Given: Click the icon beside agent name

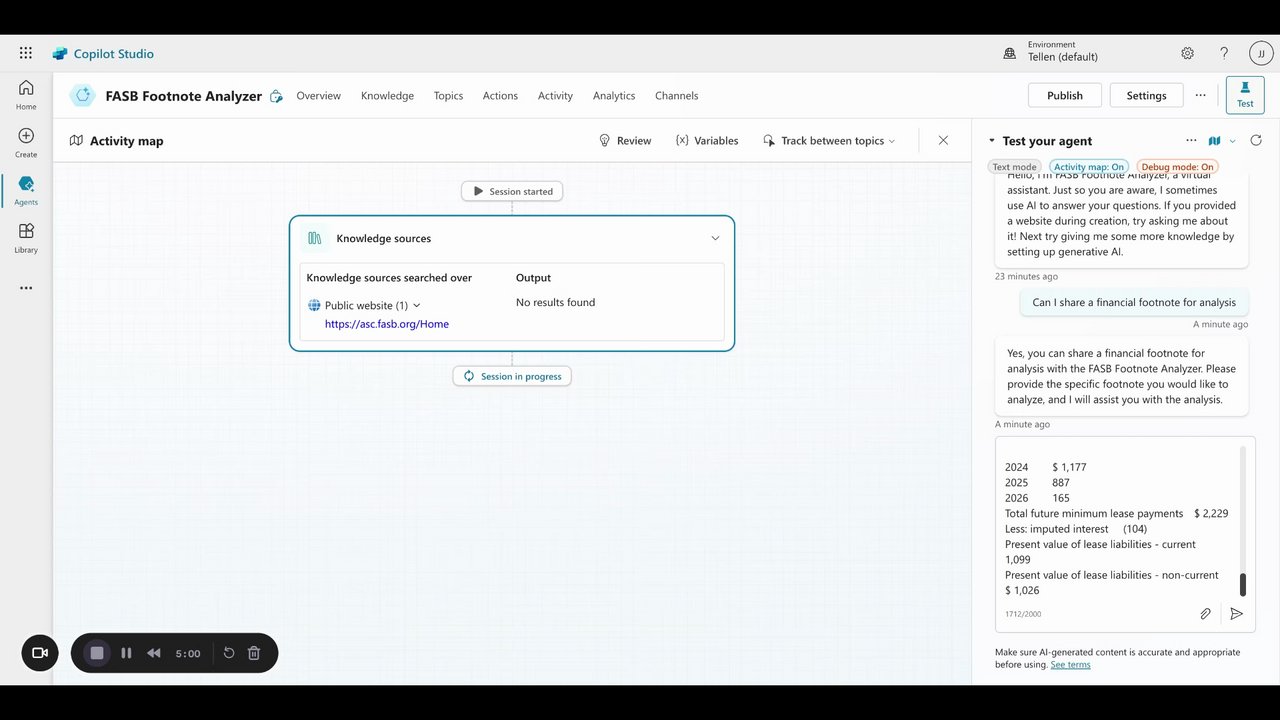Looking at the screenshot, I should 276,96.
